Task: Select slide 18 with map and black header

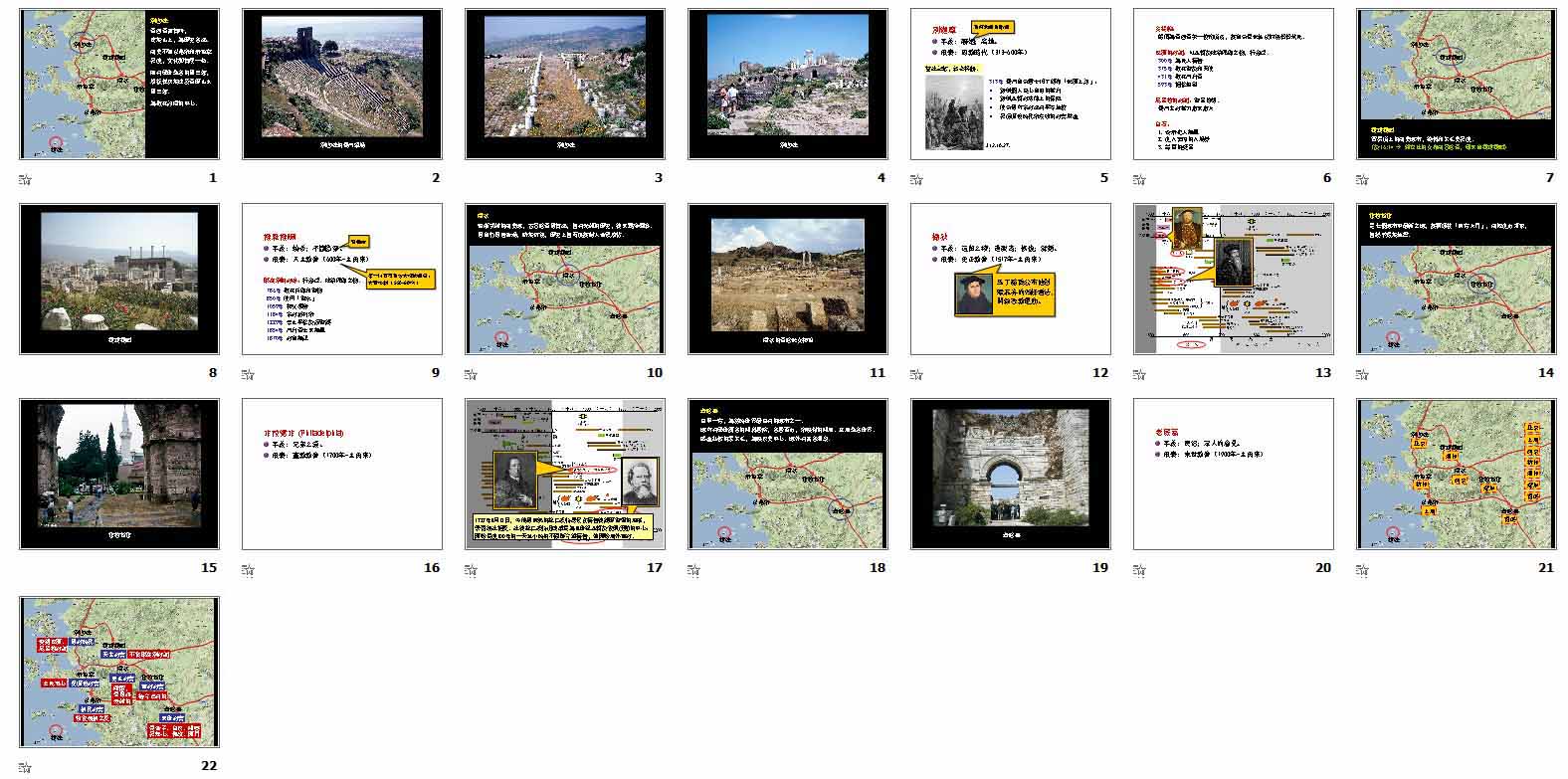Action: coord(787,474)
